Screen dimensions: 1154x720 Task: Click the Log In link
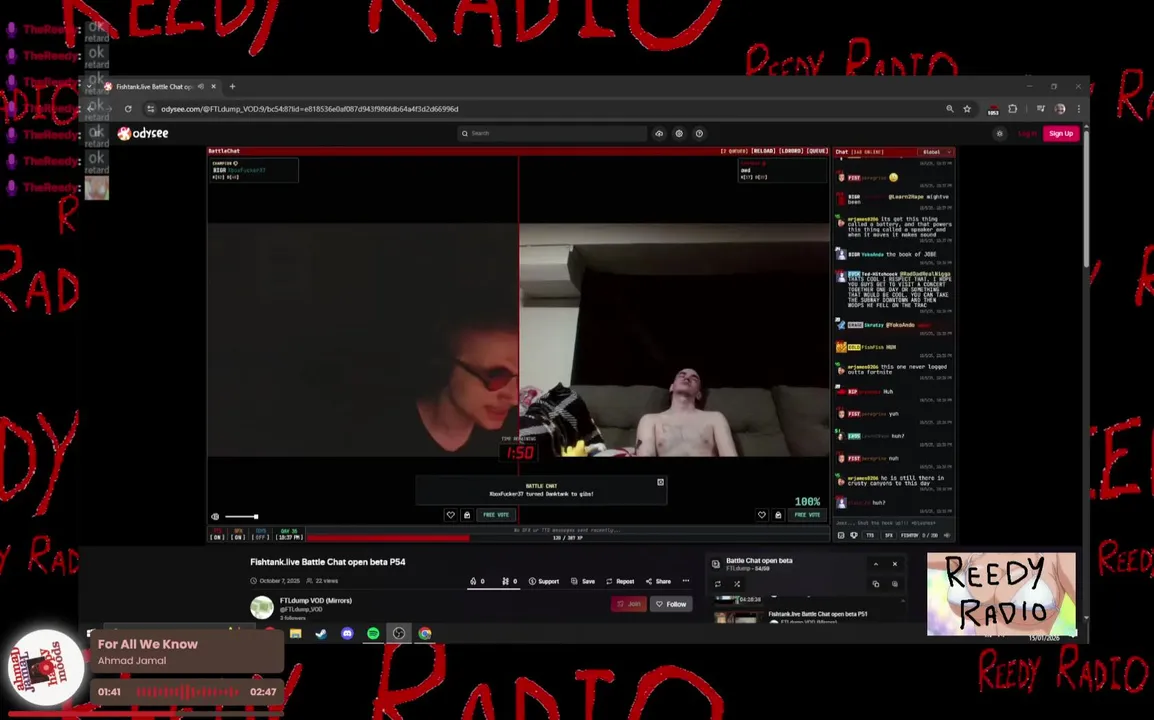point(1027,133)
